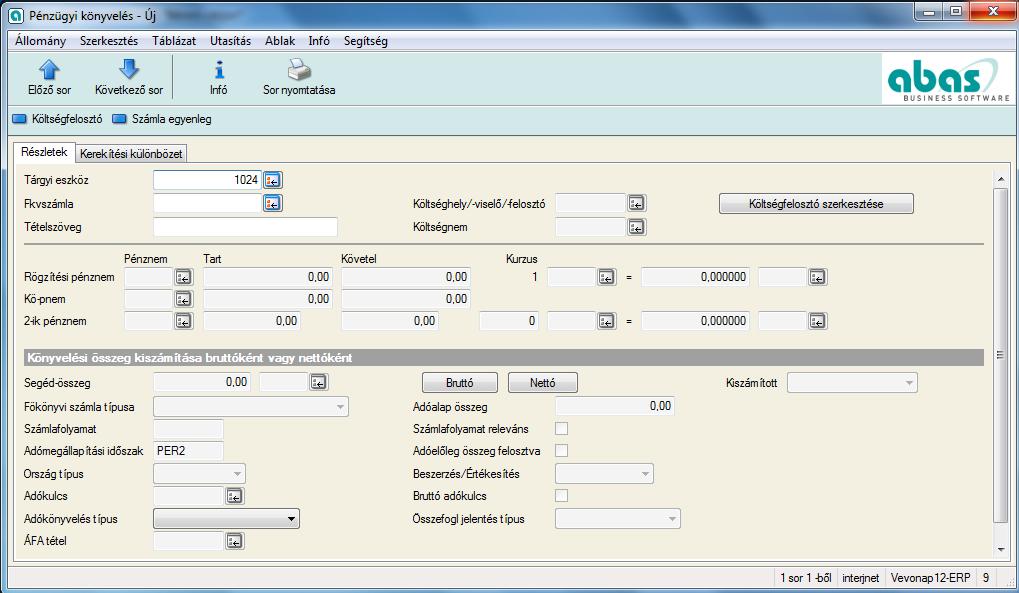Open lookup icon for Költséghely/-viselő/-felosztó

pyautogui.click(x=636, y=204)
